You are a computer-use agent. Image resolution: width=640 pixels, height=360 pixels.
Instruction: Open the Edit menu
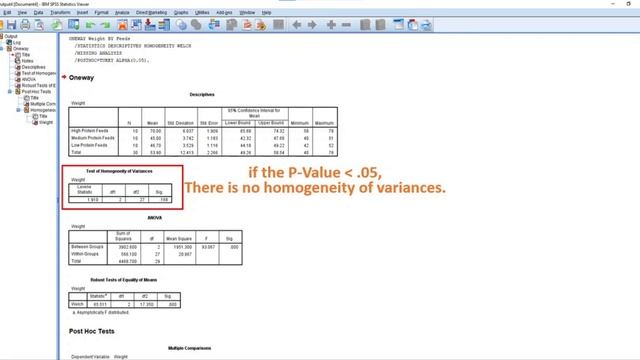click(x=7, y=13)
